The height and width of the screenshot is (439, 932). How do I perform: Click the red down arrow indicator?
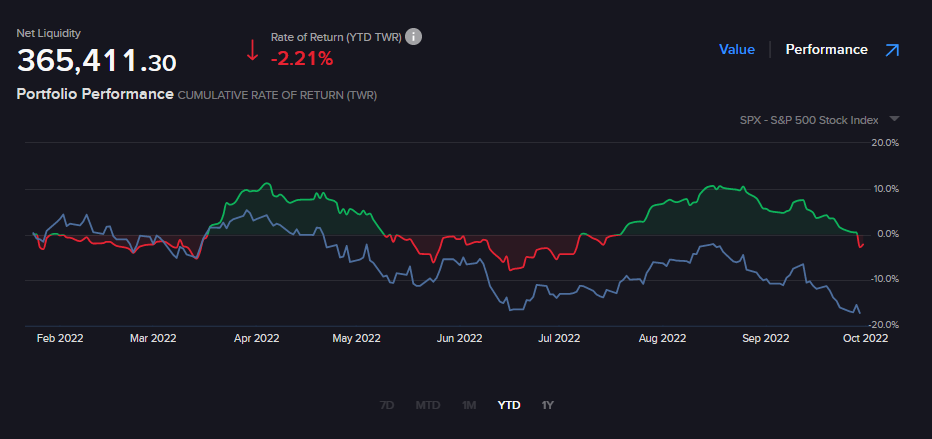[x=252, y=50]
